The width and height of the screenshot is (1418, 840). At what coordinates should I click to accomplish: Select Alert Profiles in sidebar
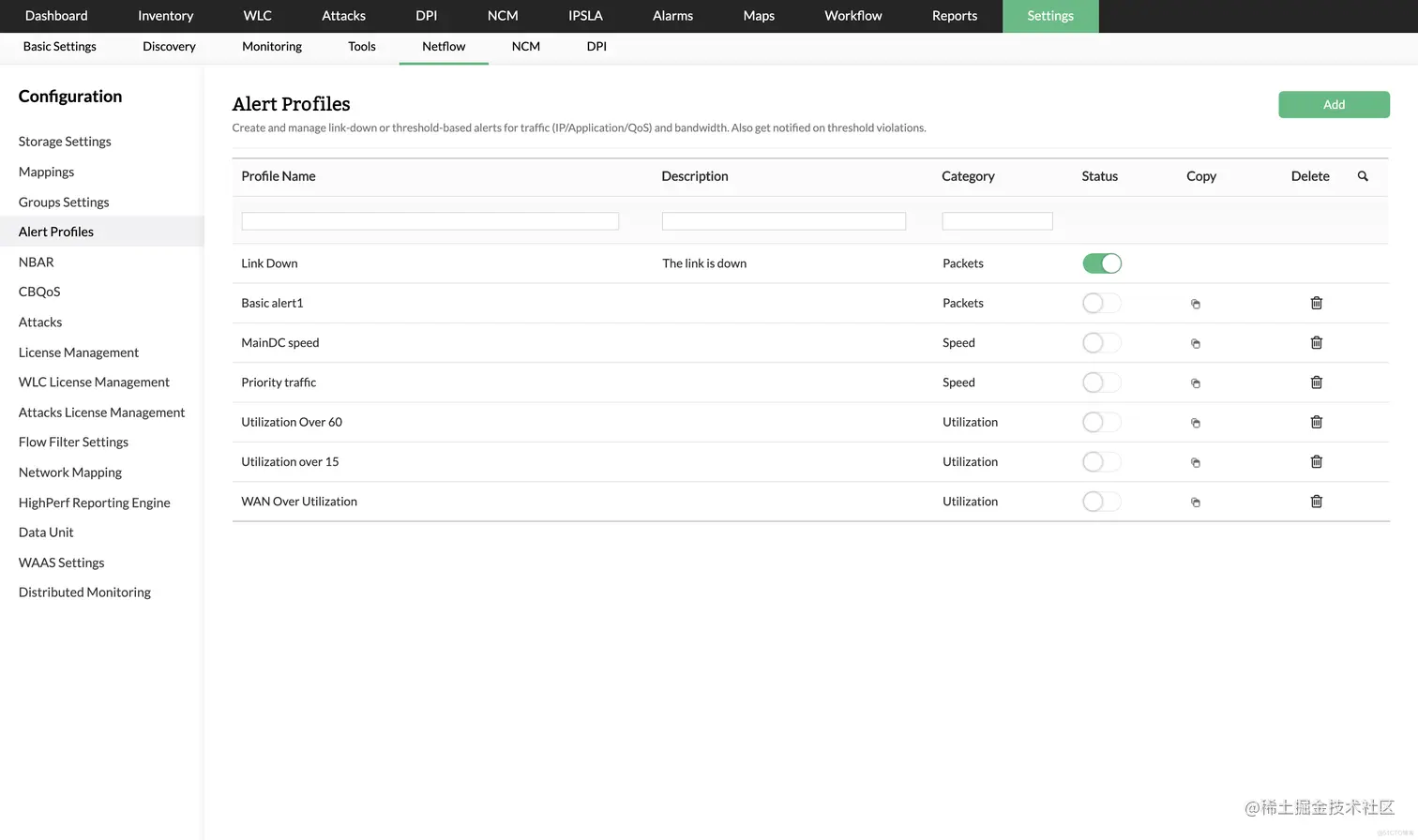56,232
